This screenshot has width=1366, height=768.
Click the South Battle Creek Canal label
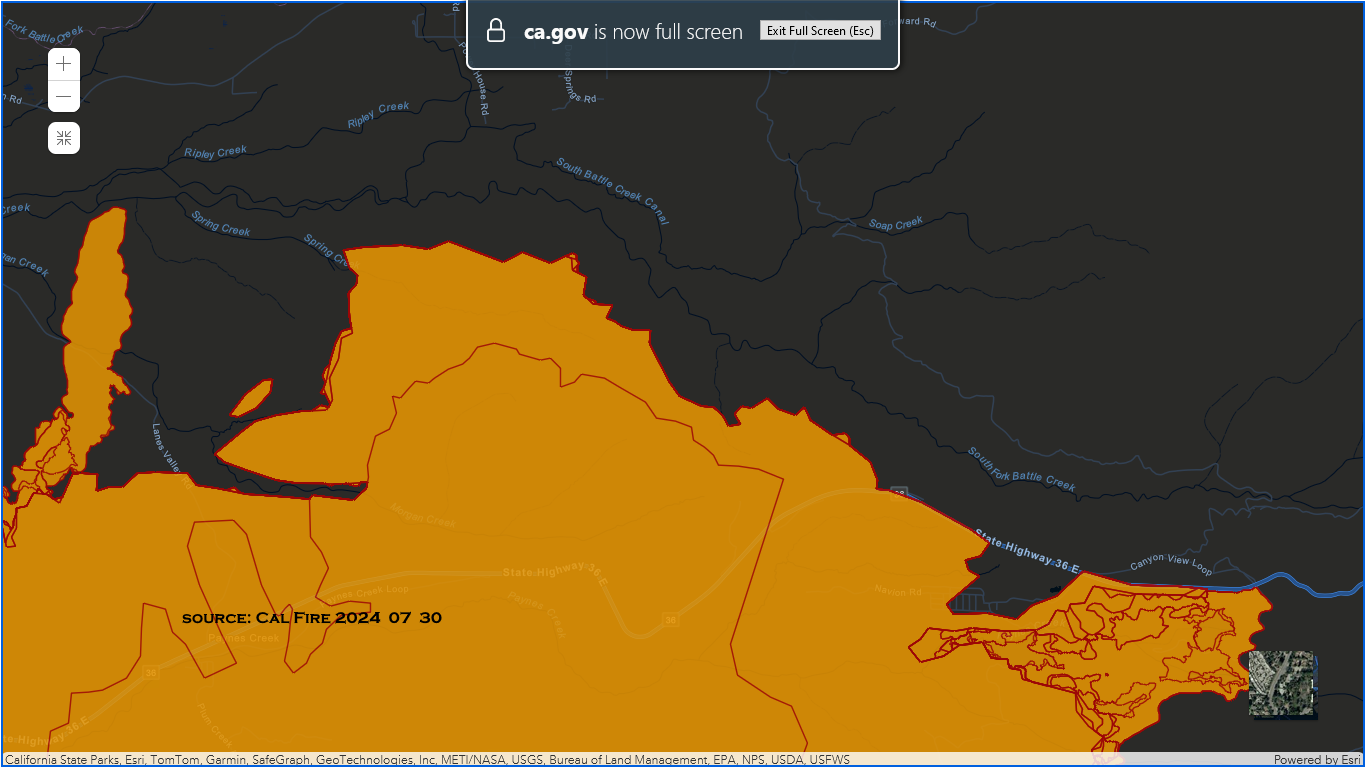tap(612, 191)
